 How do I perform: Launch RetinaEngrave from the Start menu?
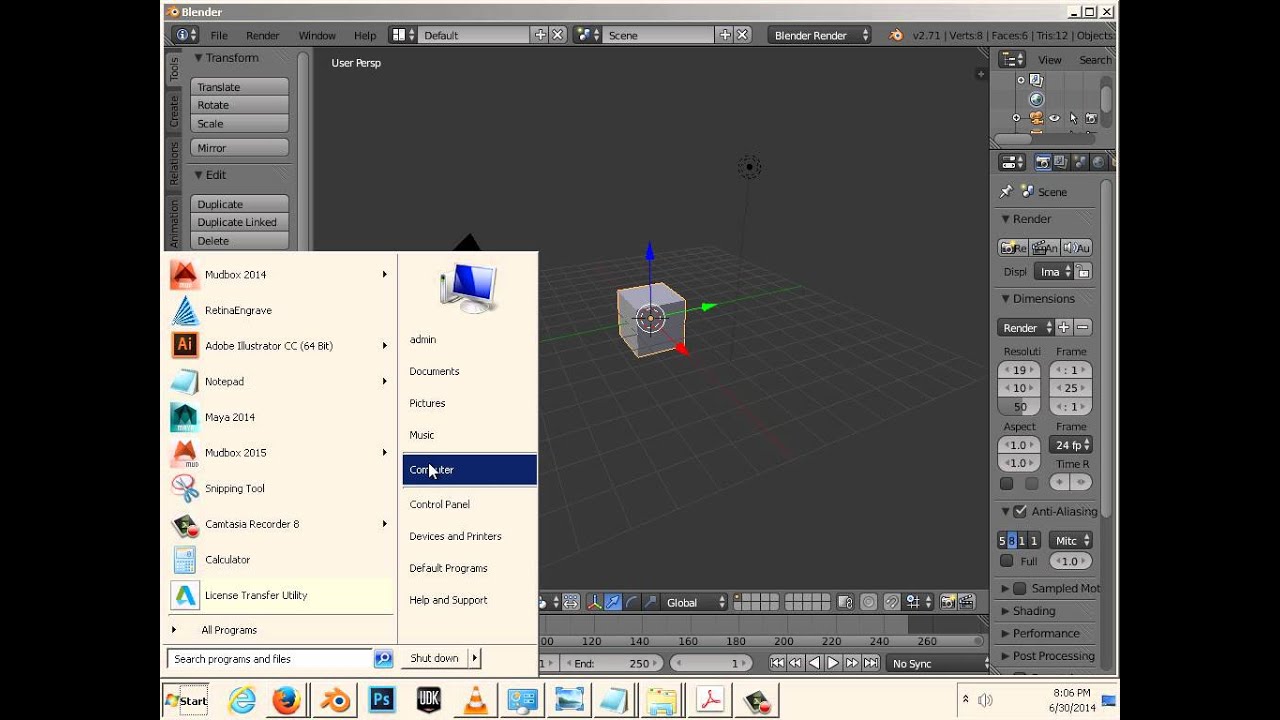pyautogui.click(x=280, y=310)
